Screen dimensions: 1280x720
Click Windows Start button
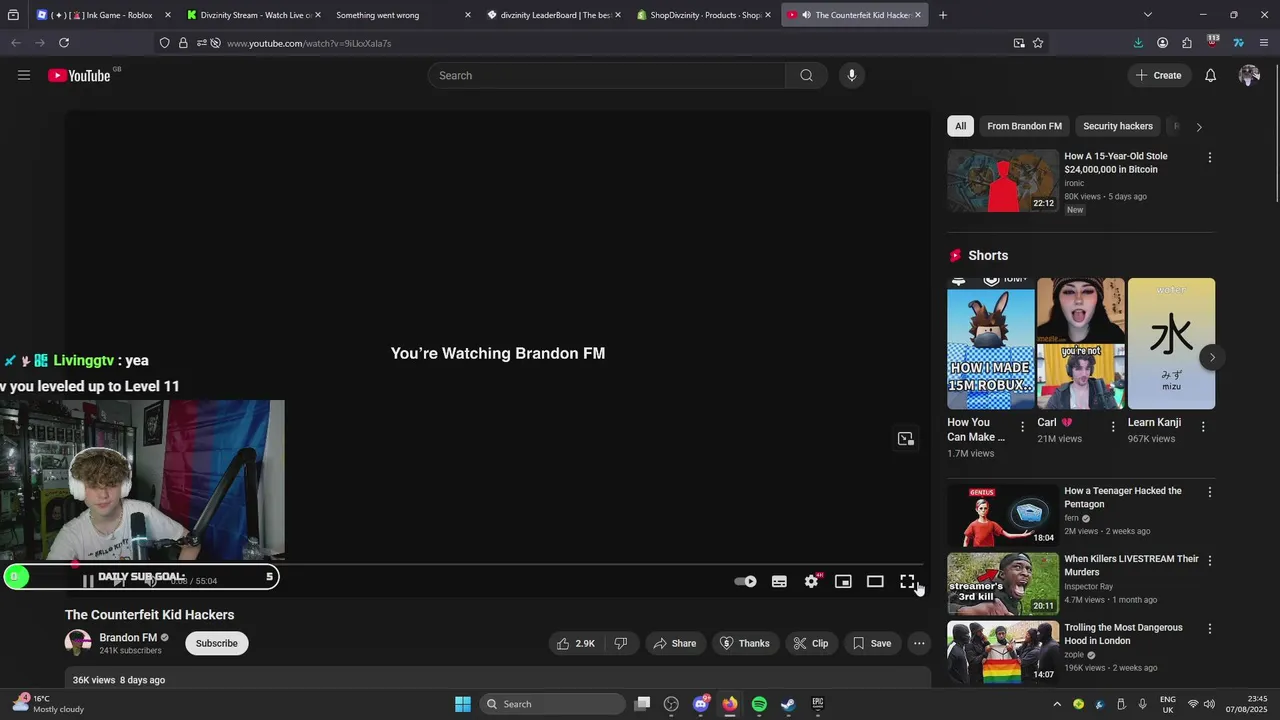(463, 704)
